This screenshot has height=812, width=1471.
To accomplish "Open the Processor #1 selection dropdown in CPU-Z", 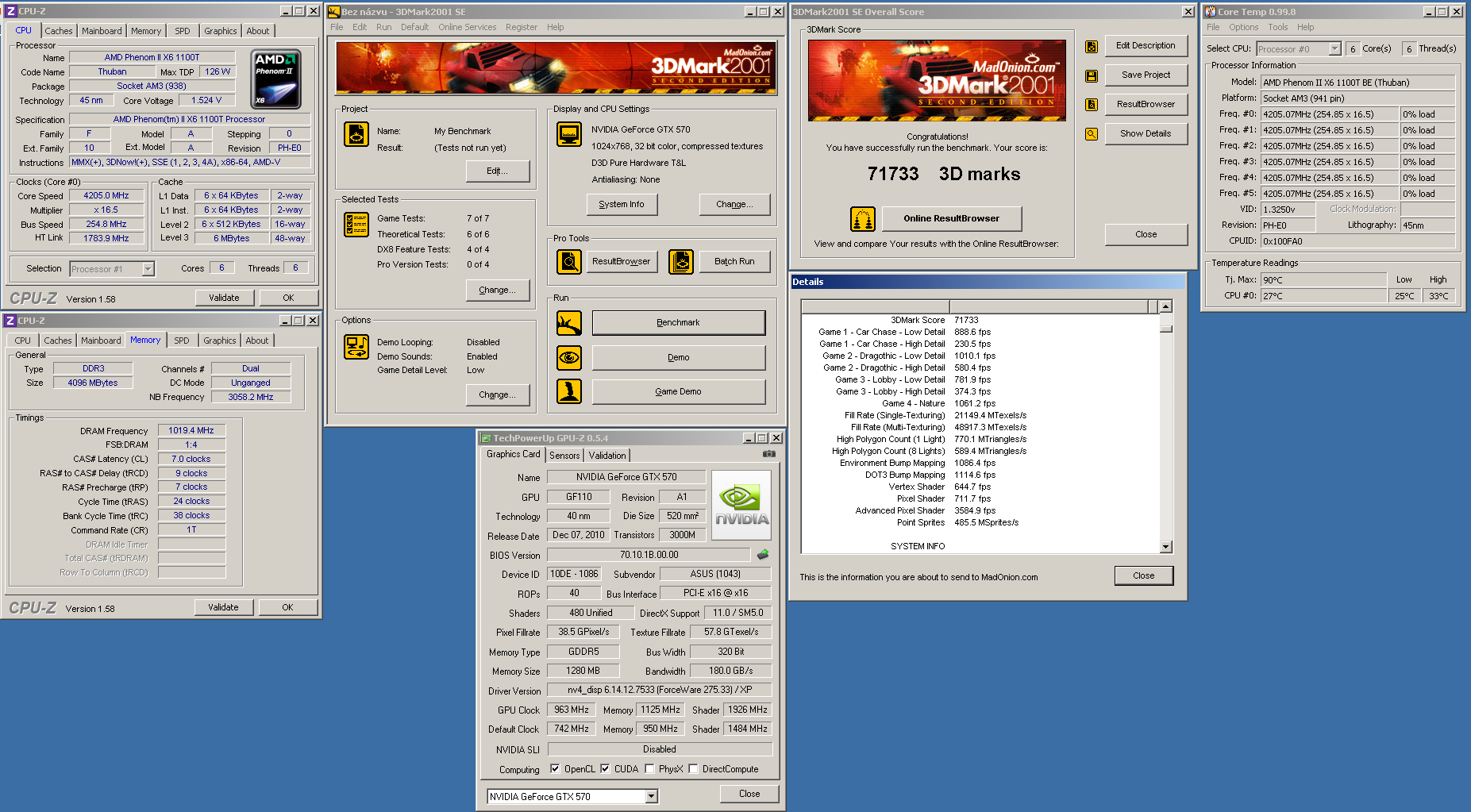I will [x=148, y=269].
